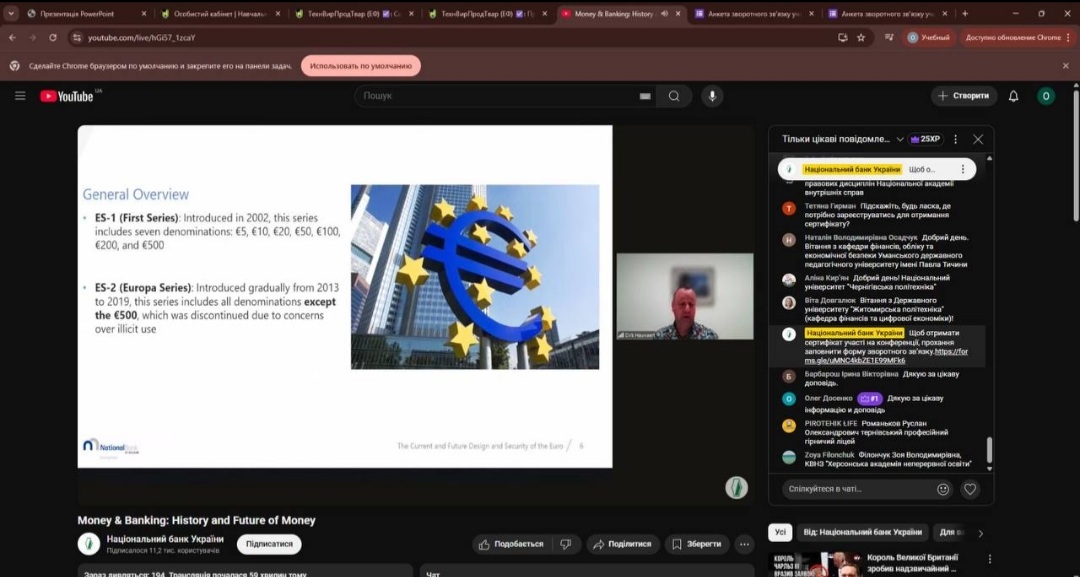Screen dimensions: 1080x577
Task: Select the Усі filter chip
Action: coord(780,532)
